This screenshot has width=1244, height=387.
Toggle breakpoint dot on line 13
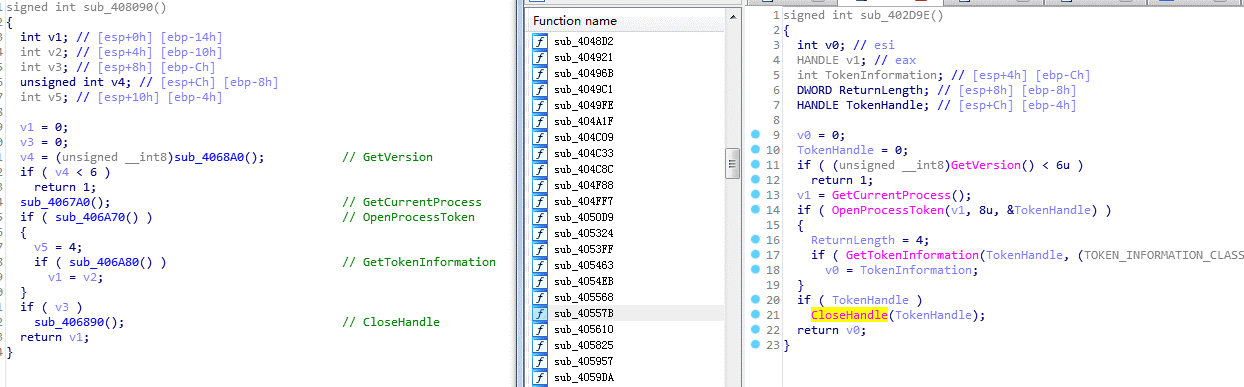pyautogui.click(x=756, y=194)
